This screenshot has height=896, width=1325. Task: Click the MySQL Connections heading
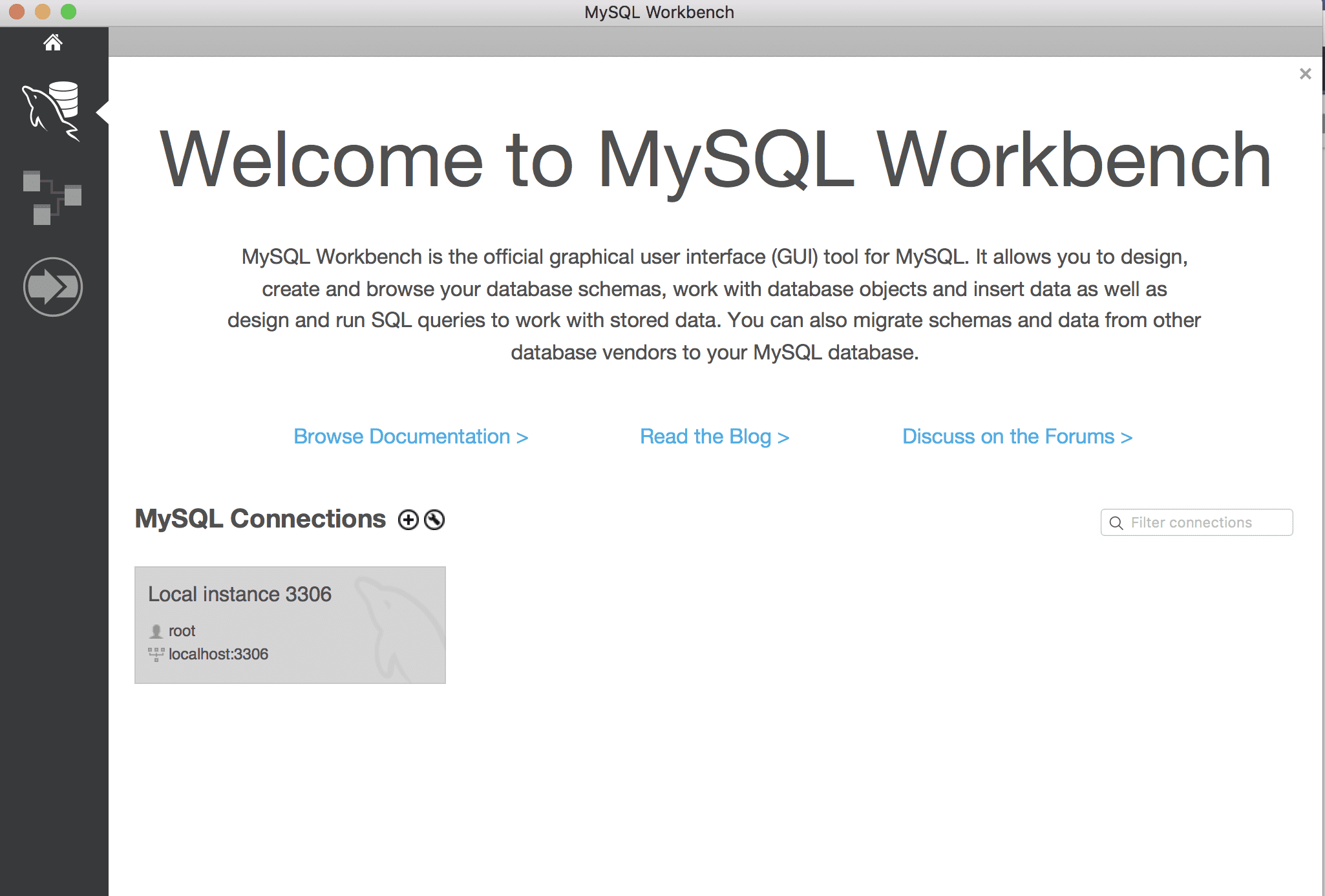click(x=260, y=519)
